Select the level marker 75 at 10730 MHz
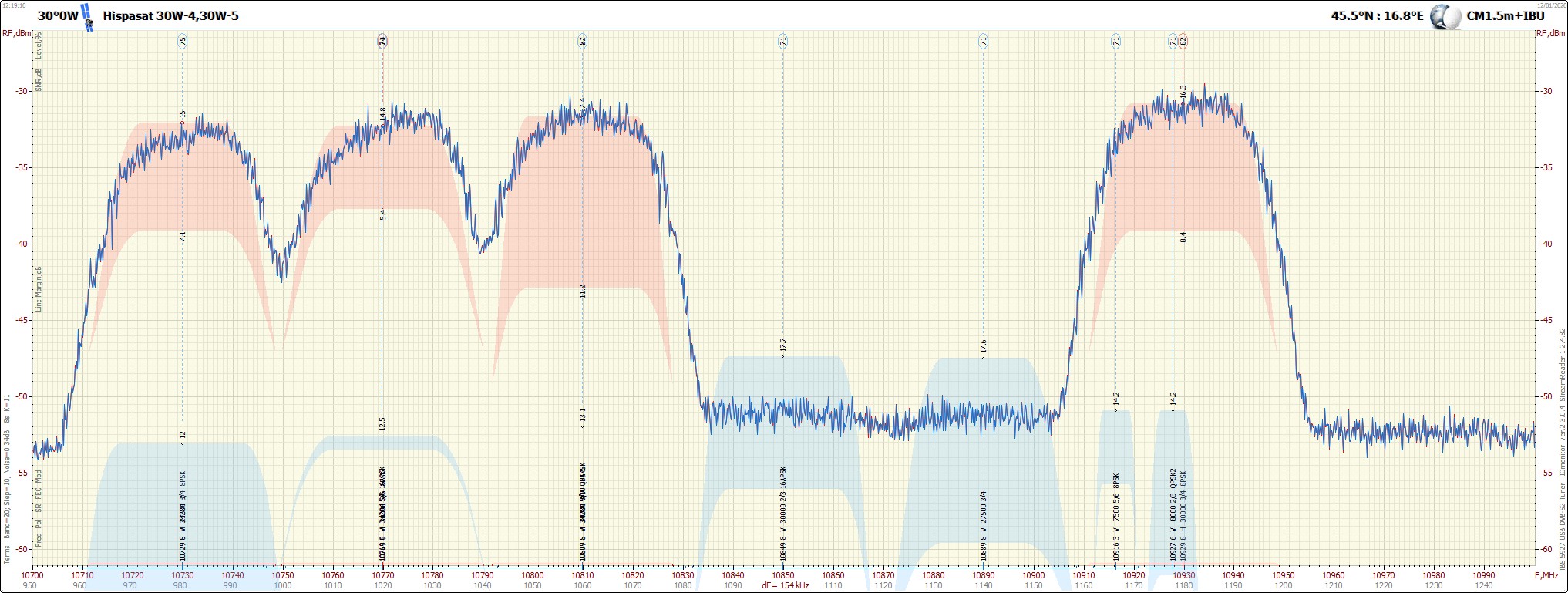1568x593 pixels. tap(183, 41)
